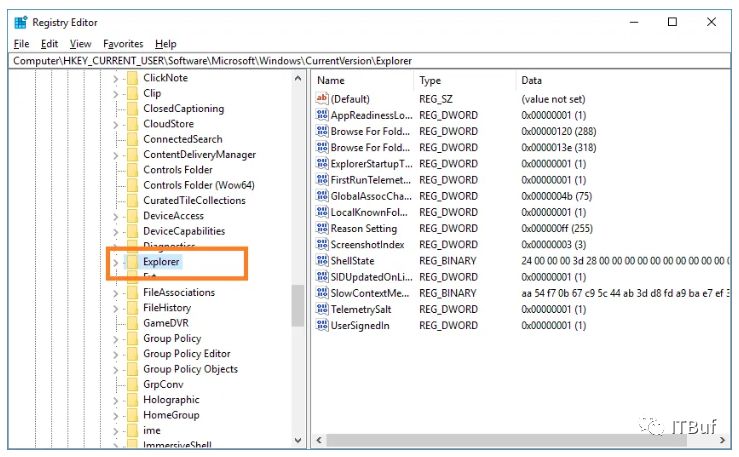Click the Explorer folder icon

(x=133, y=262)
